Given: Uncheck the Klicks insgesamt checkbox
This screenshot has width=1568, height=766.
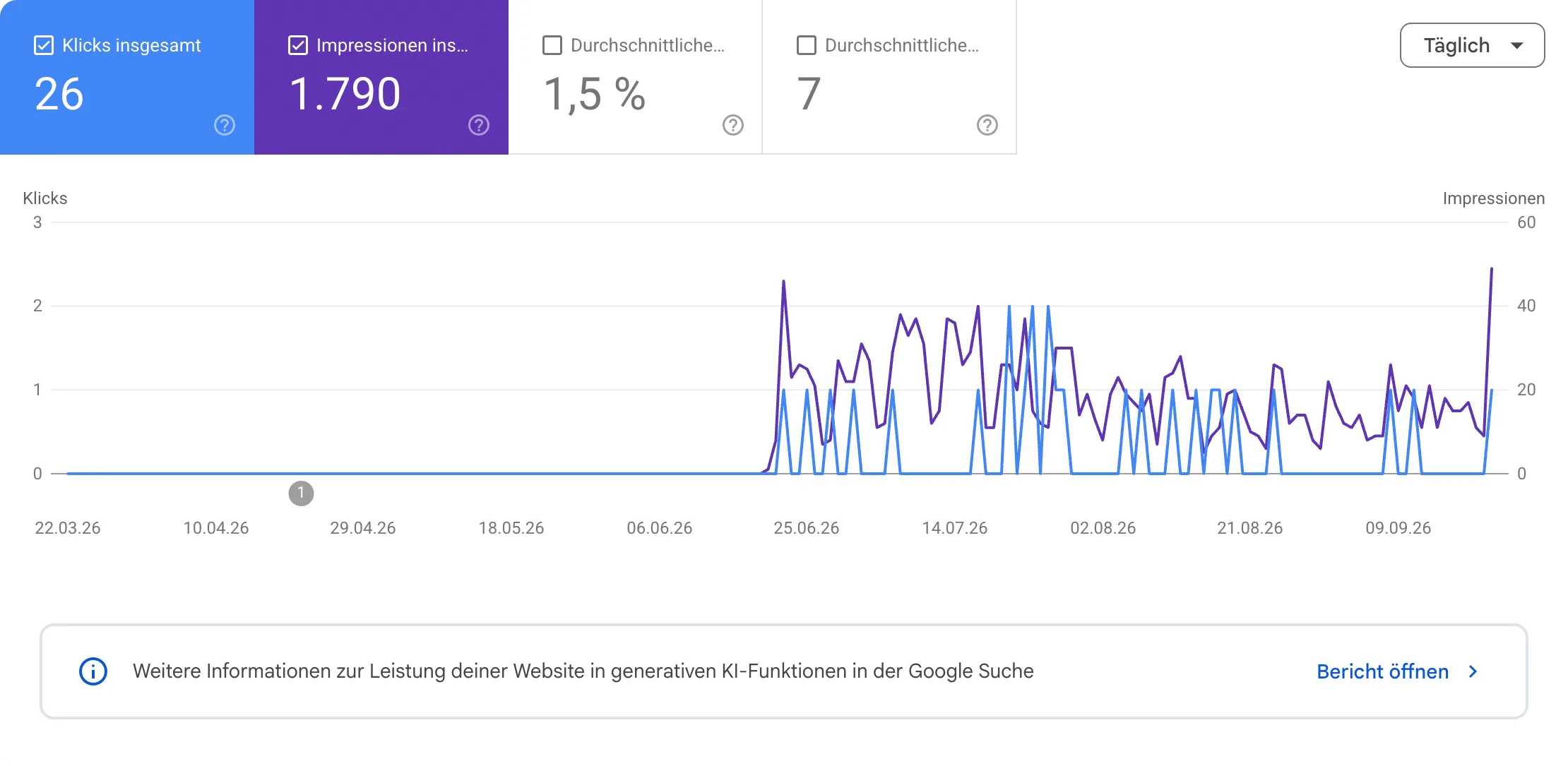Looking at the screenshot, I should 44,45.
